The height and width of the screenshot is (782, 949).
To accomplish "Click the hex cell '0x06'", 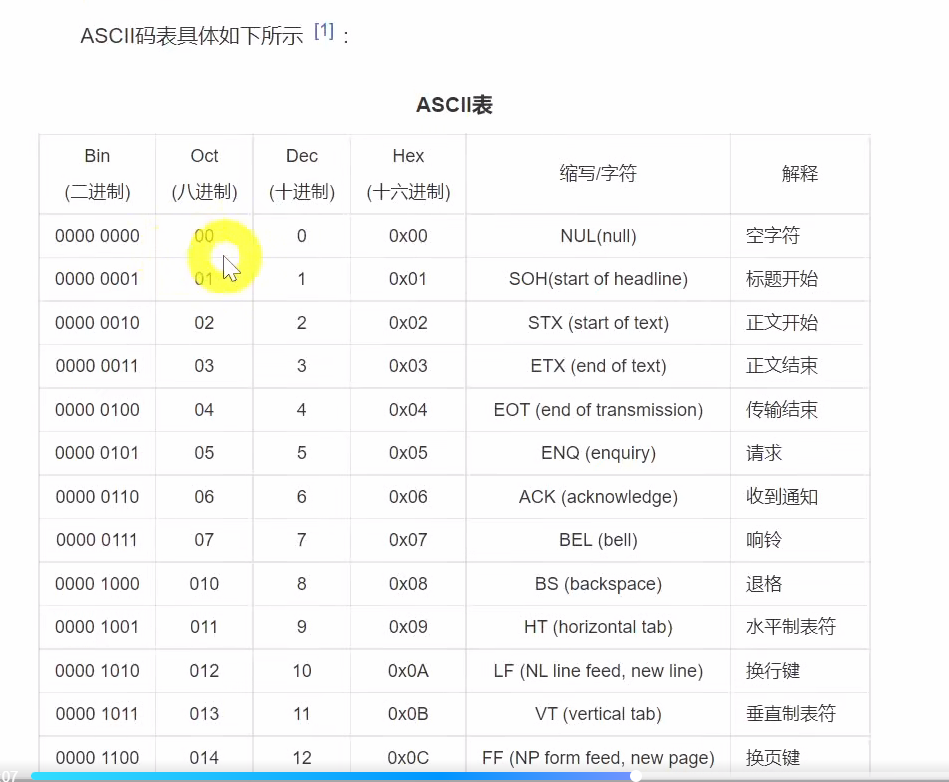I will tap(408, 496).
